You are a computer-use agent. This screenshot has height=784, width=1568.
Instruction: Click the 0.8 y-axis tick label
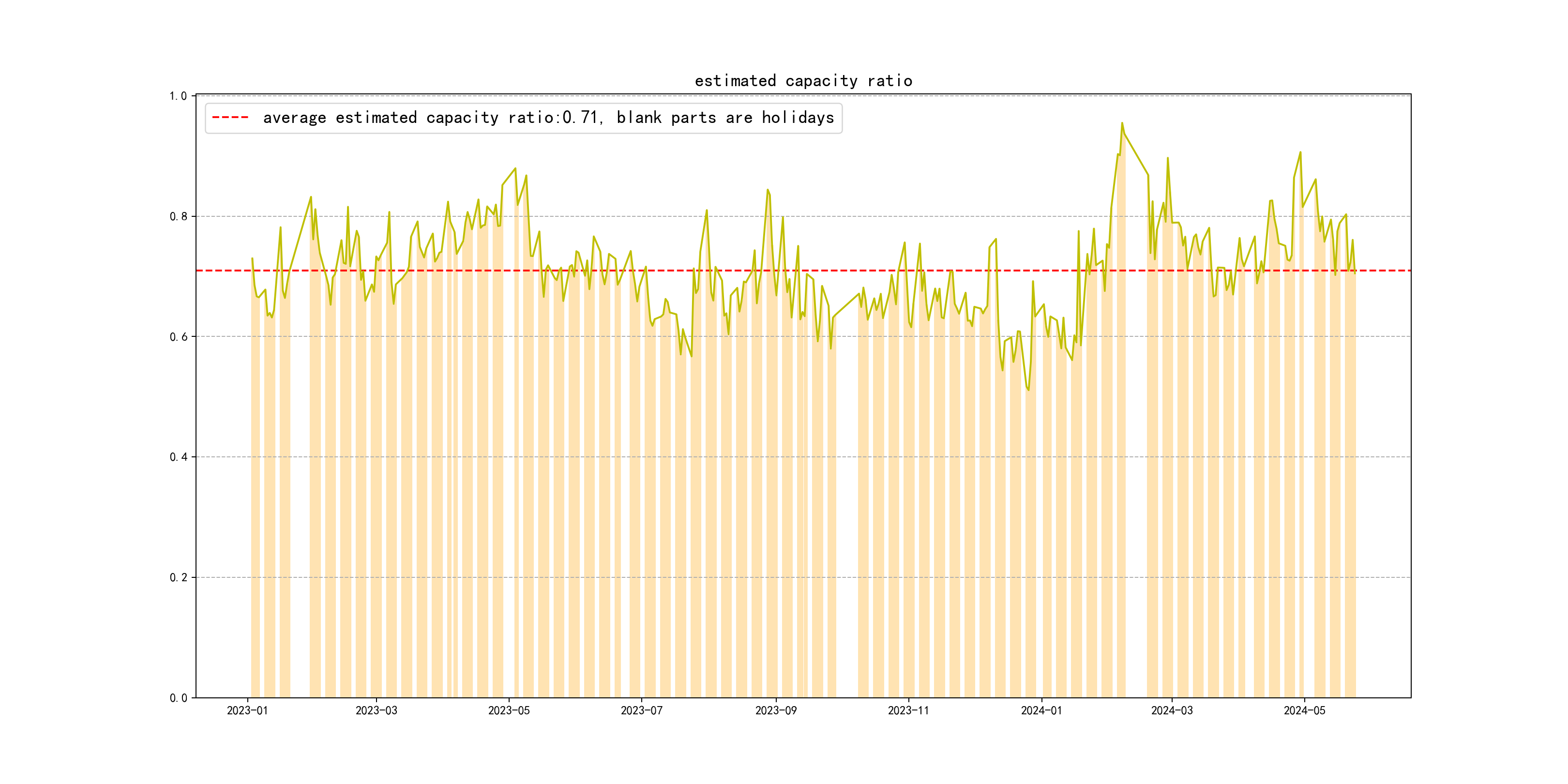tap(179, 217)
